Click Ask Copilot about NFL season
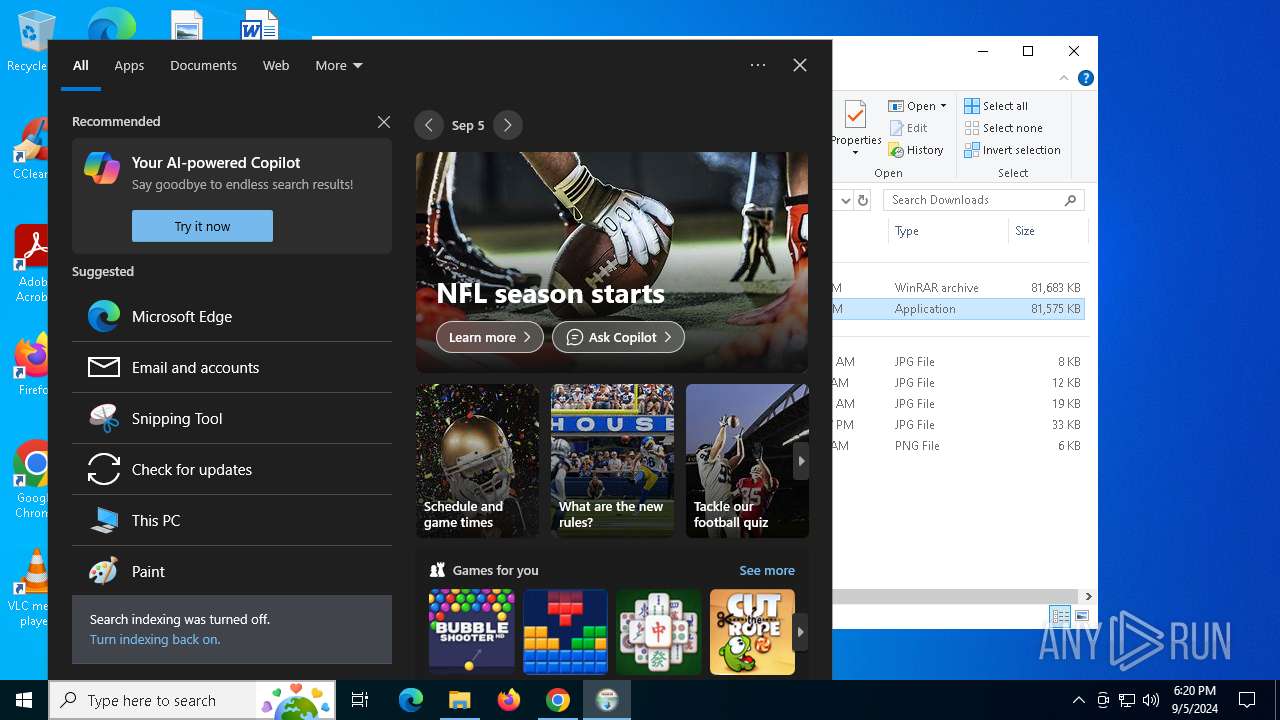Screen dimensions: 1280x720 tap(618, 337)
